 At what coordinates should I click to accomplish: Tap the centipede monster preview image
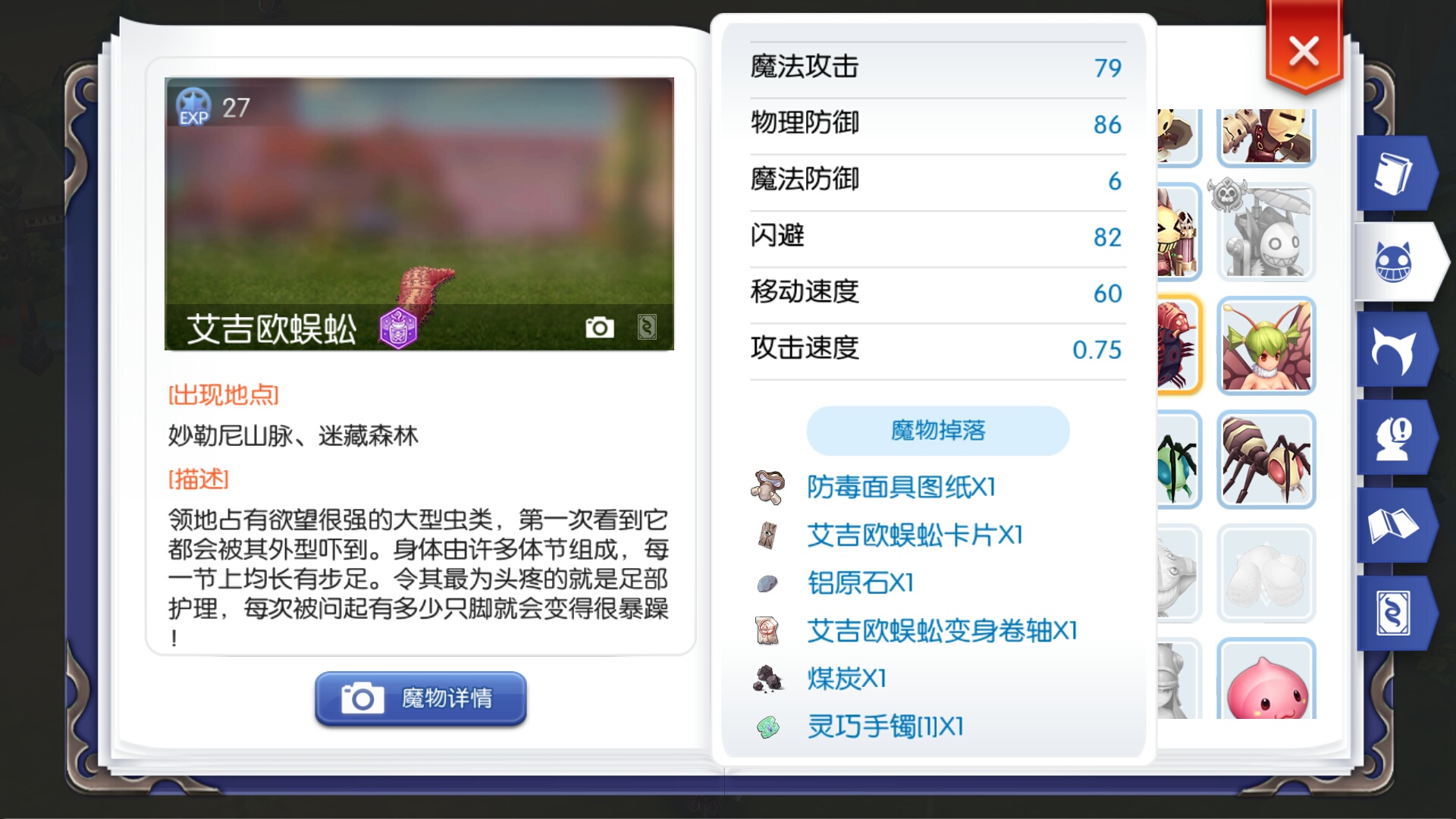click(x=419, y=214)
